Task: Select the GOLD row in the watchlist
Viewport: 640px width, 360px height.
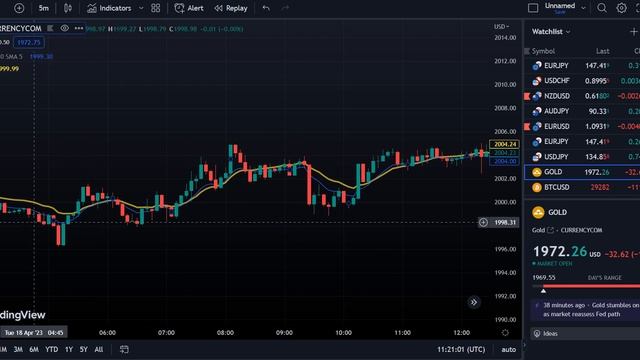Action: (582, 172)
